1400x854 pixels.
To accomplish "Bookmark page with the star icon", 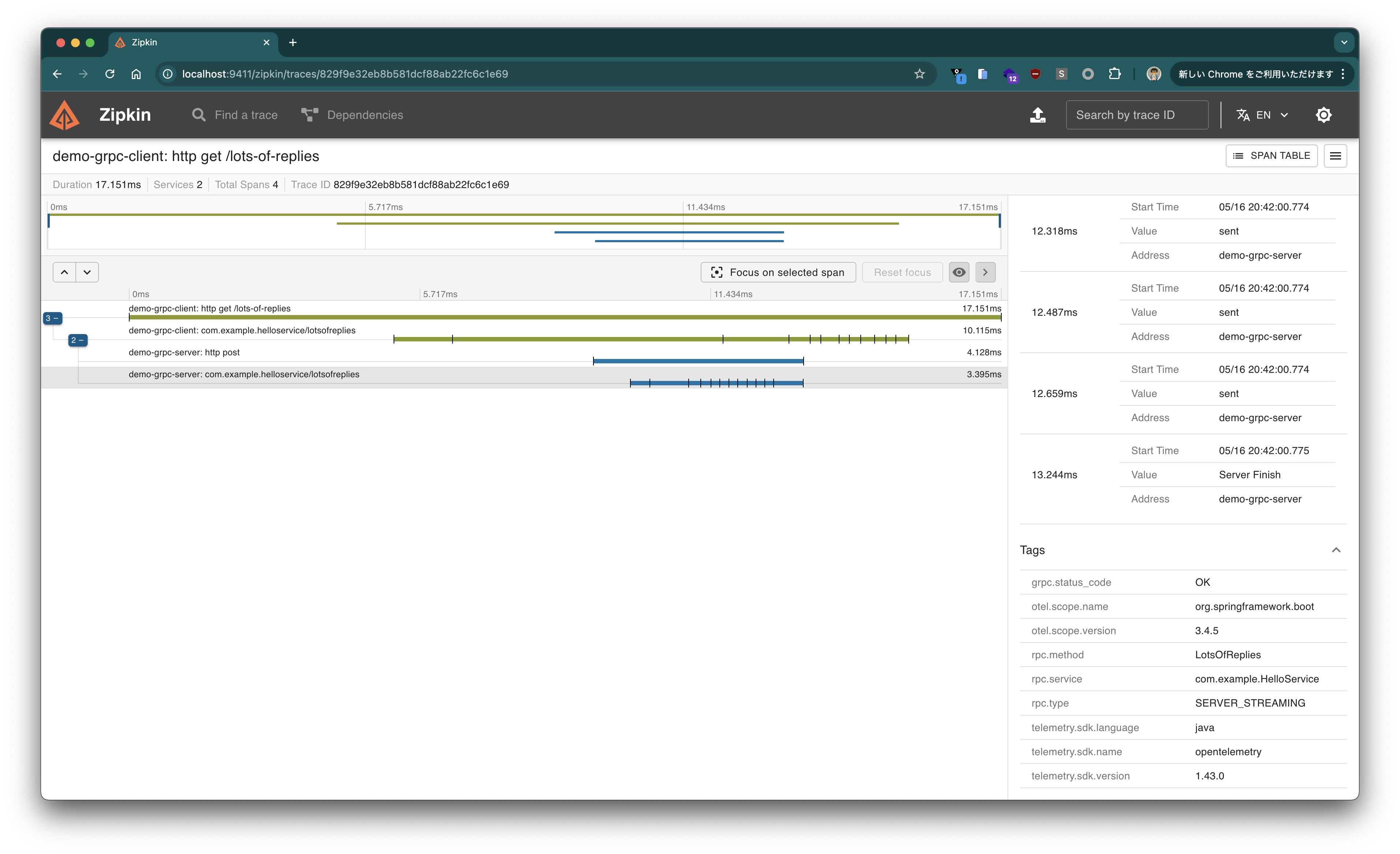I will [919, 74].
